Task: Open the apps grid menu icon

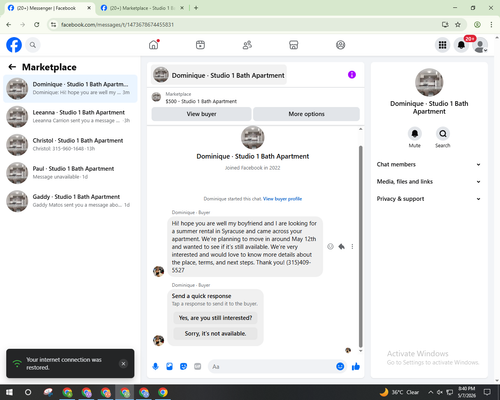Action: pyautogui.click(x=442, y=45)
